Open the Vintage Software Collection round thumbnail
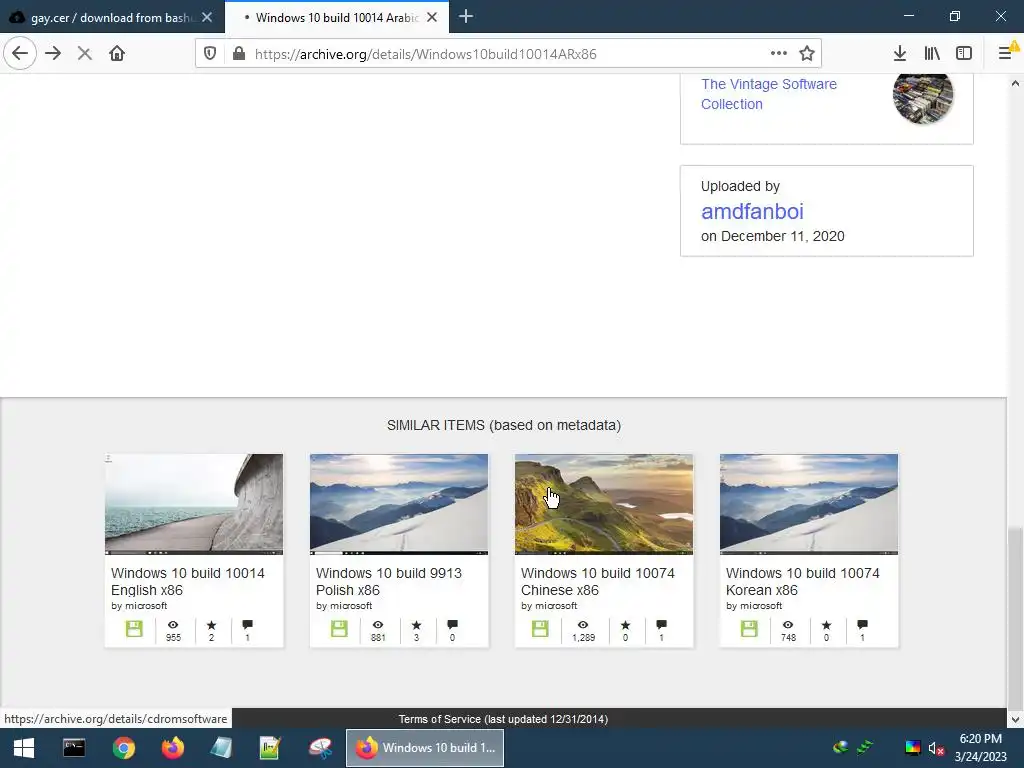Image resolution: width=1024 pixels, height=768 pixels. (x=923, y=97)
